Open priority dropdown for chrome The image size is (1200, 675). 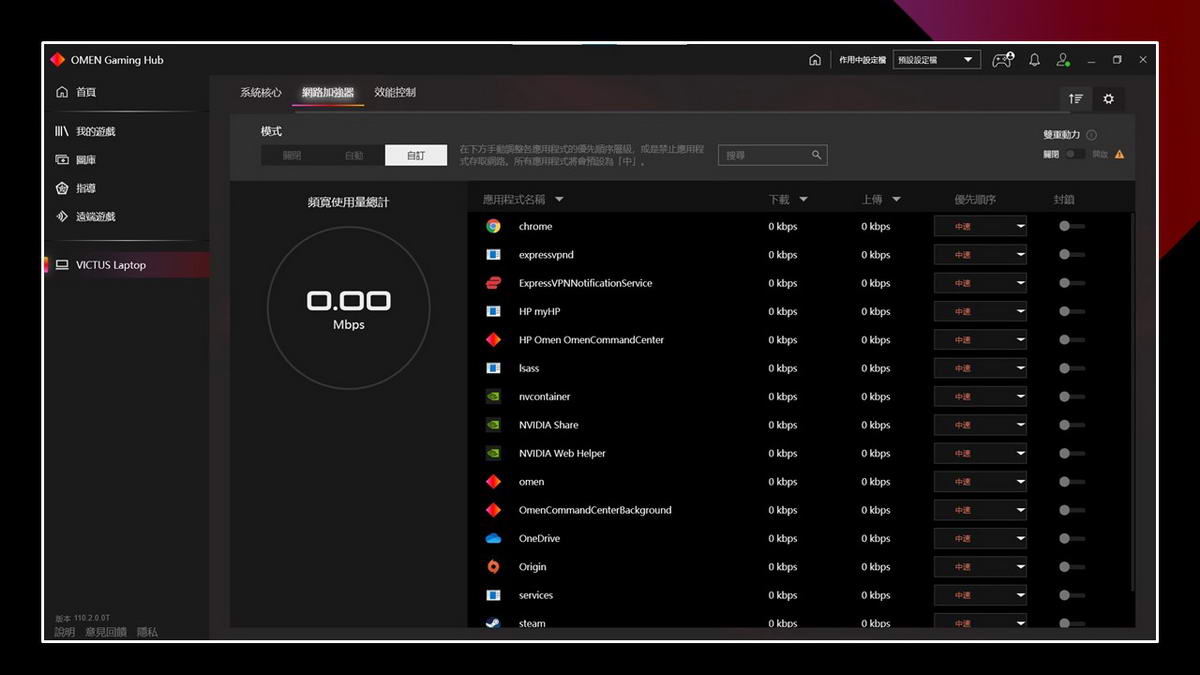point(980,226)
